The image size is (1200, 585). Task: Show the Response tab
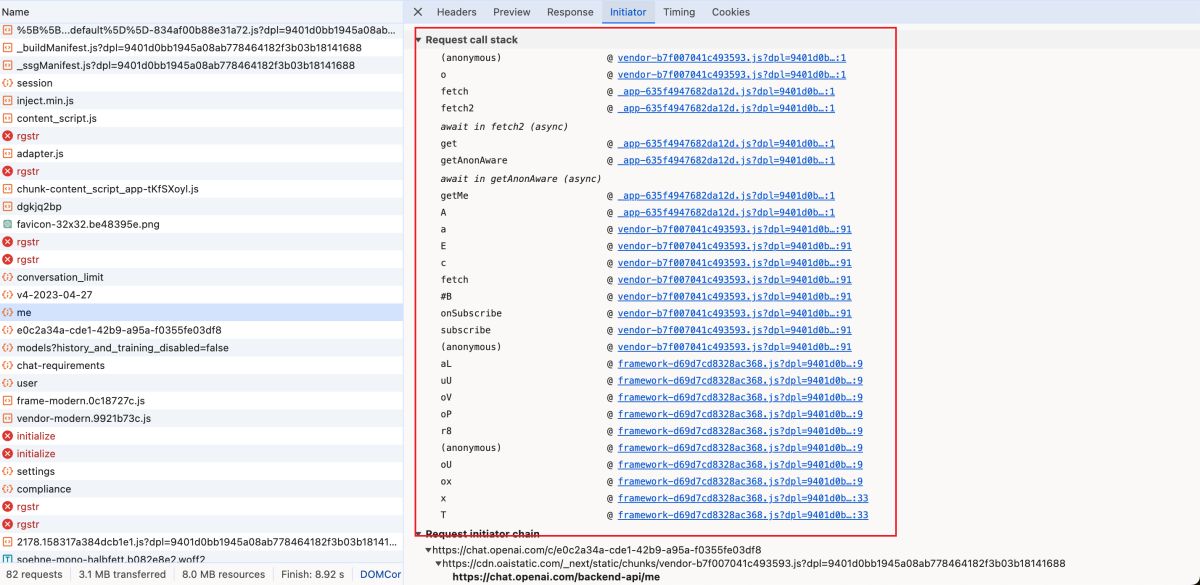coord(570,12)
